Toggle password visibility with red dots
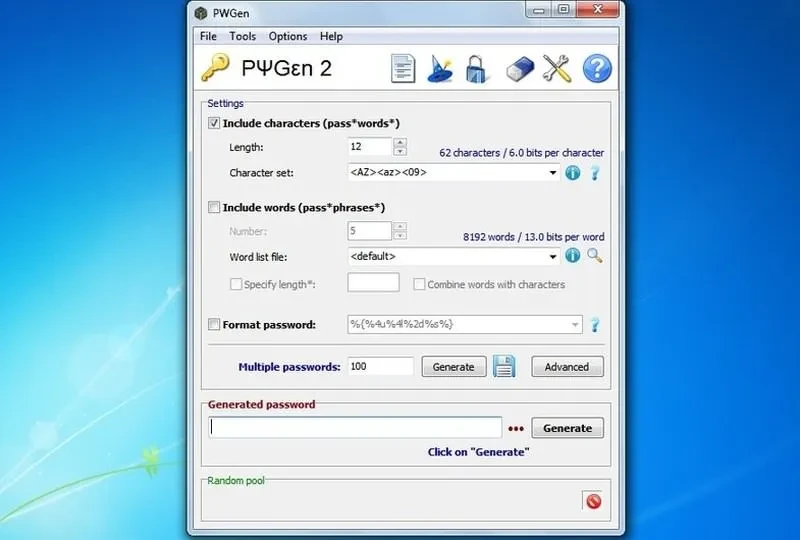 [x=516, y=429]
